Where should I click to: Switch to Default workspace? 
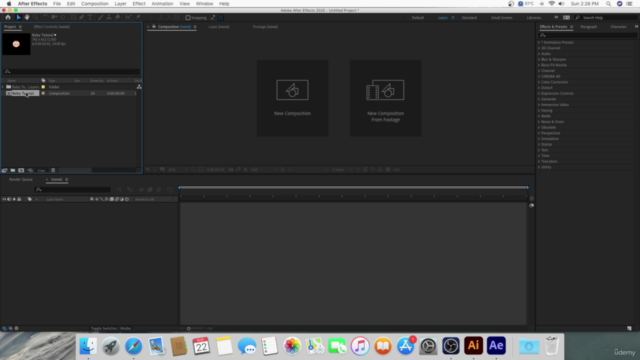pos(418,18)
